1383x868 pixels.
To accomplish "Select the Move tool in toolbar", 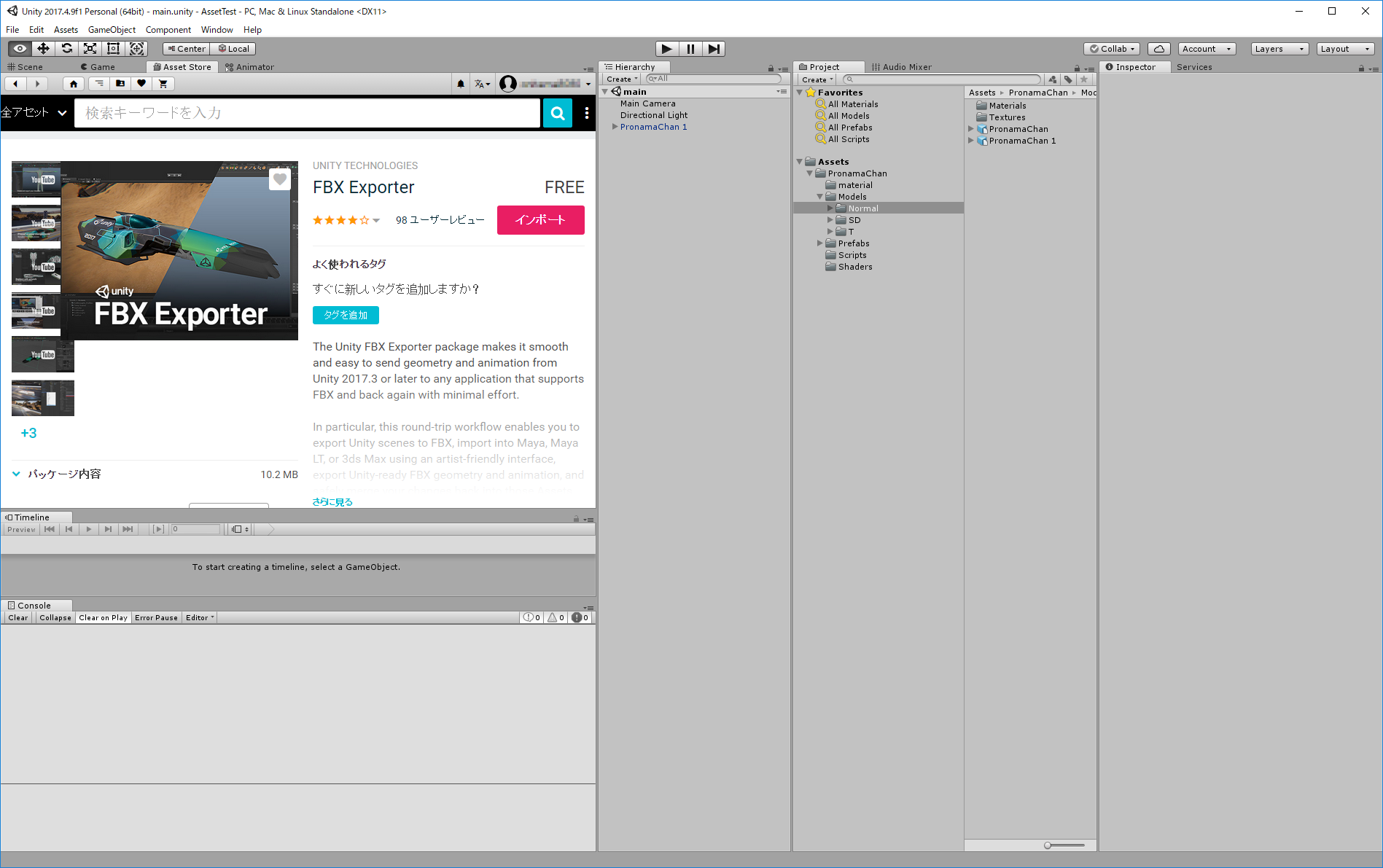I will click(44, 49).
